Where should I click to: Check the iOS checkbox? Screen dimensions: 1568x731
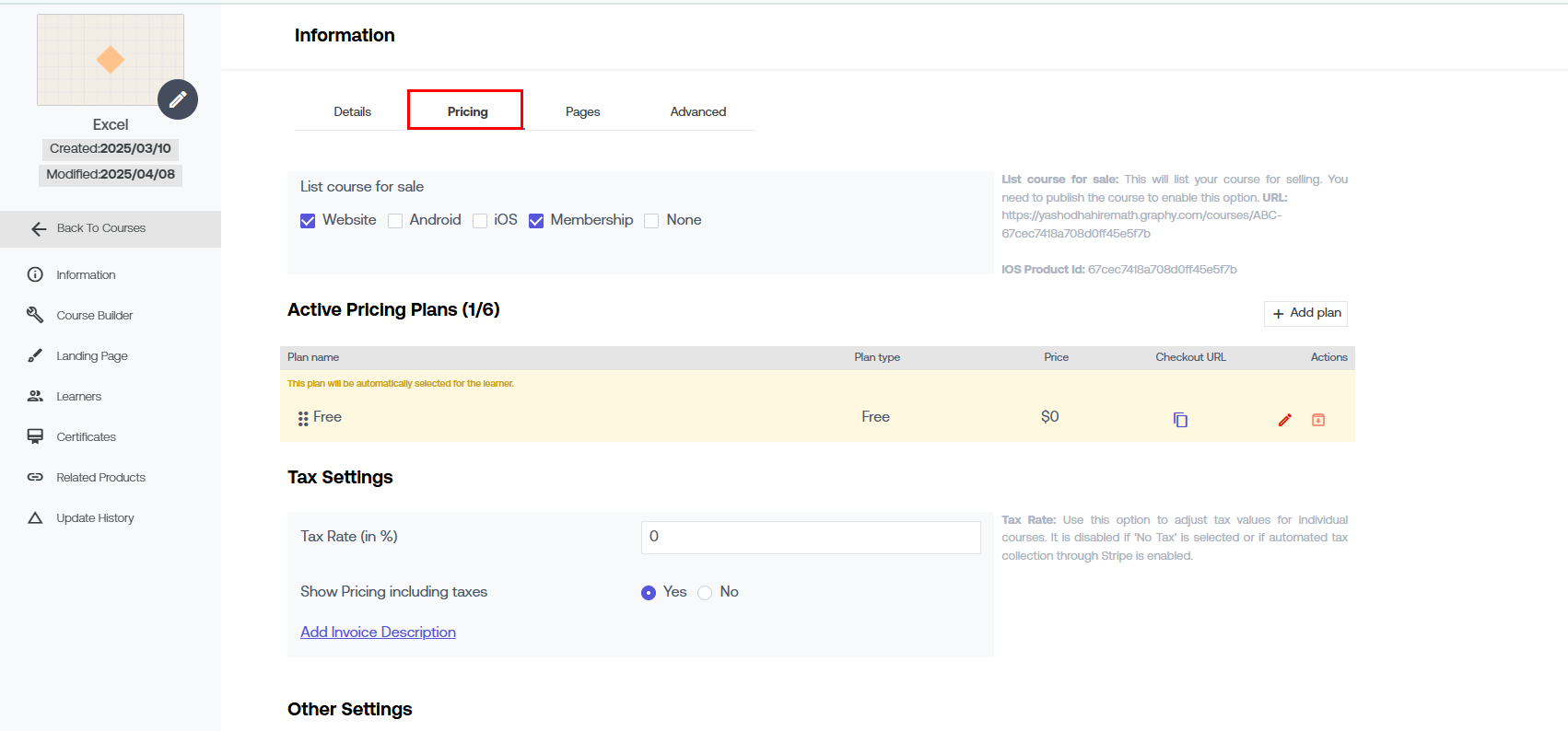pyautogui.click(x=480, y=221)
